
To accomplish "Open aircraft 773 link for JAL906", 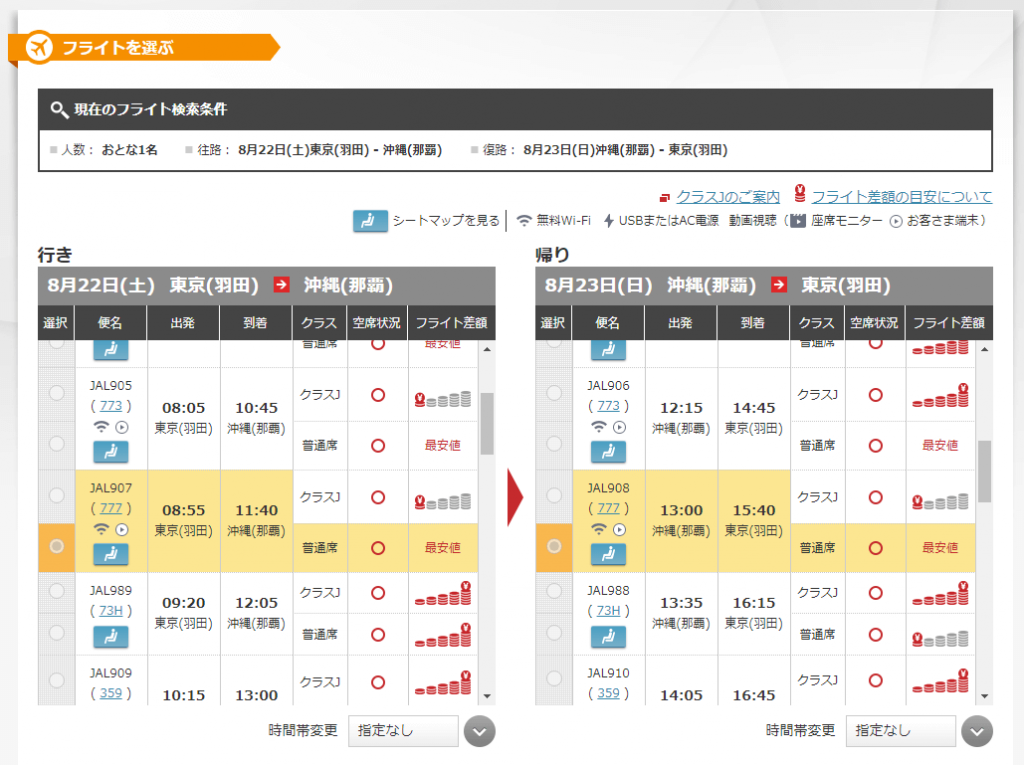I will coord(609,406).
